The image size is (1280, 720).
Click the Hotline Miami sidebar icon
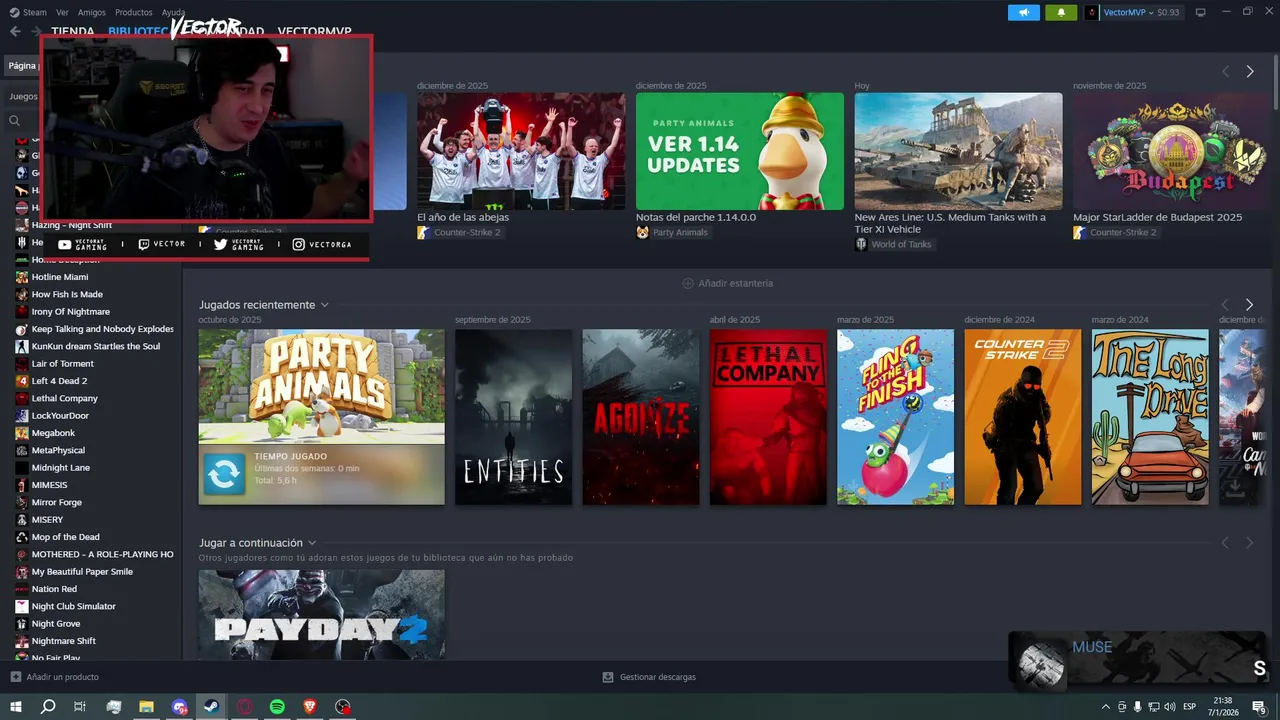click(x=22, y=277)
